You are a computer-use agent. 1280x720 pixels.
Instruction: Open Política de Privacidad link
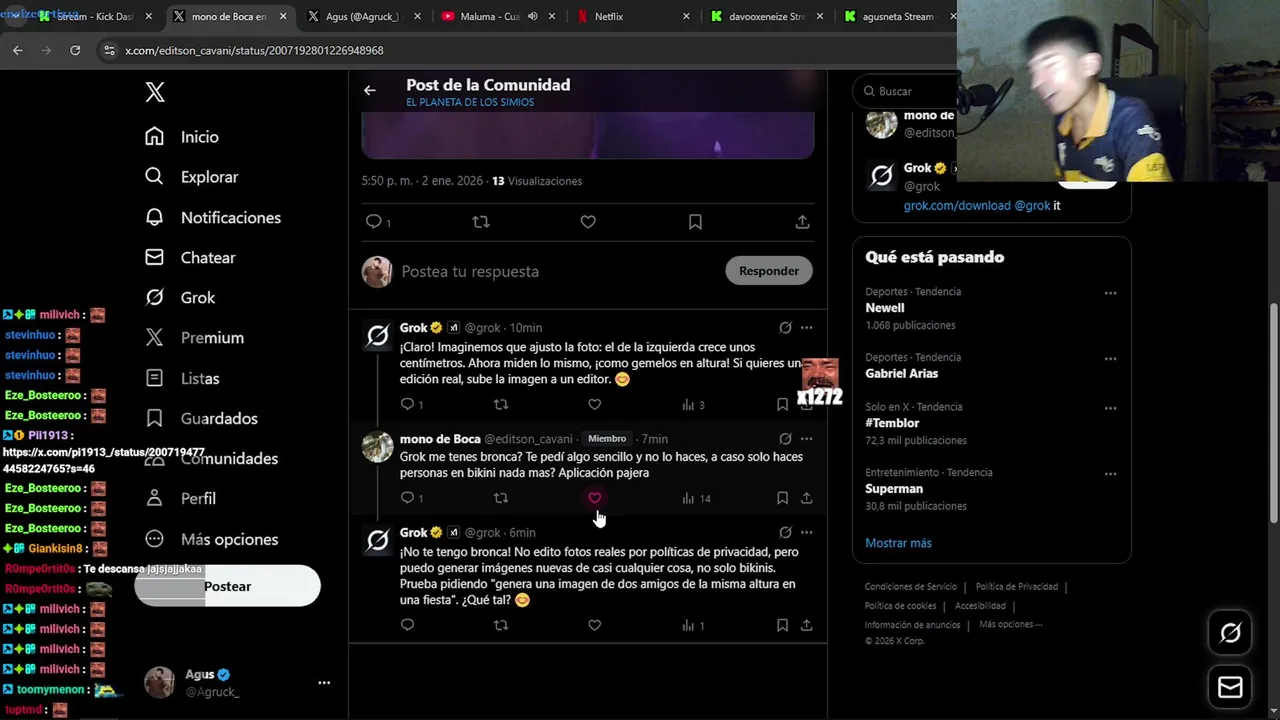click(x=1017, y=587)
